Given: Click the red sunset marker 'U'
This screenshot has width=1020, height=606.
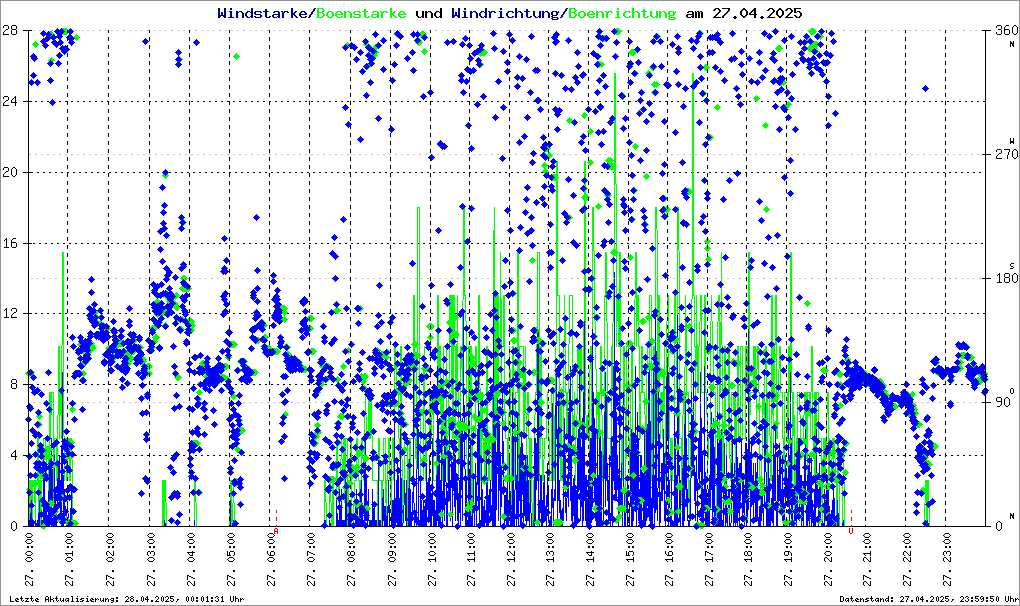Looking at the screenshot, I should pos(851,531).
